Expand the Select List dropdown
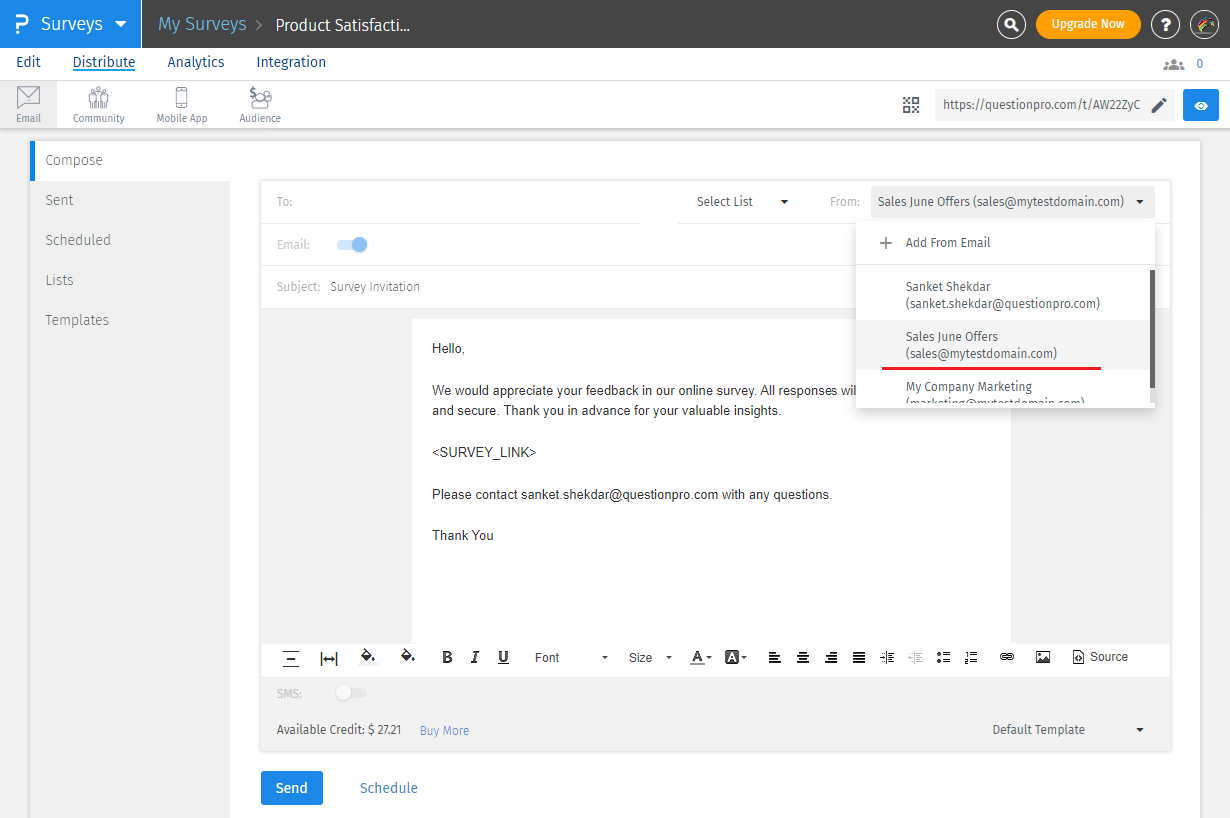The image size is (1230, 818). (742, 202)
